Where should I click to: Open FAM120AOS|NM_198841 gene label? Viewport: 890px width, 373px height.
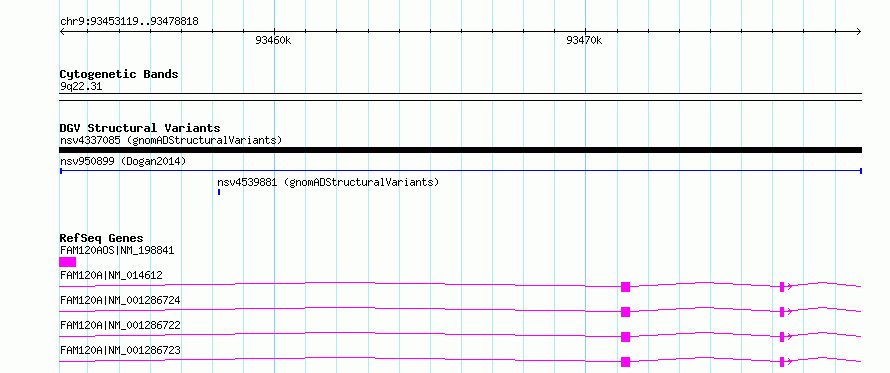pos(117,250)
